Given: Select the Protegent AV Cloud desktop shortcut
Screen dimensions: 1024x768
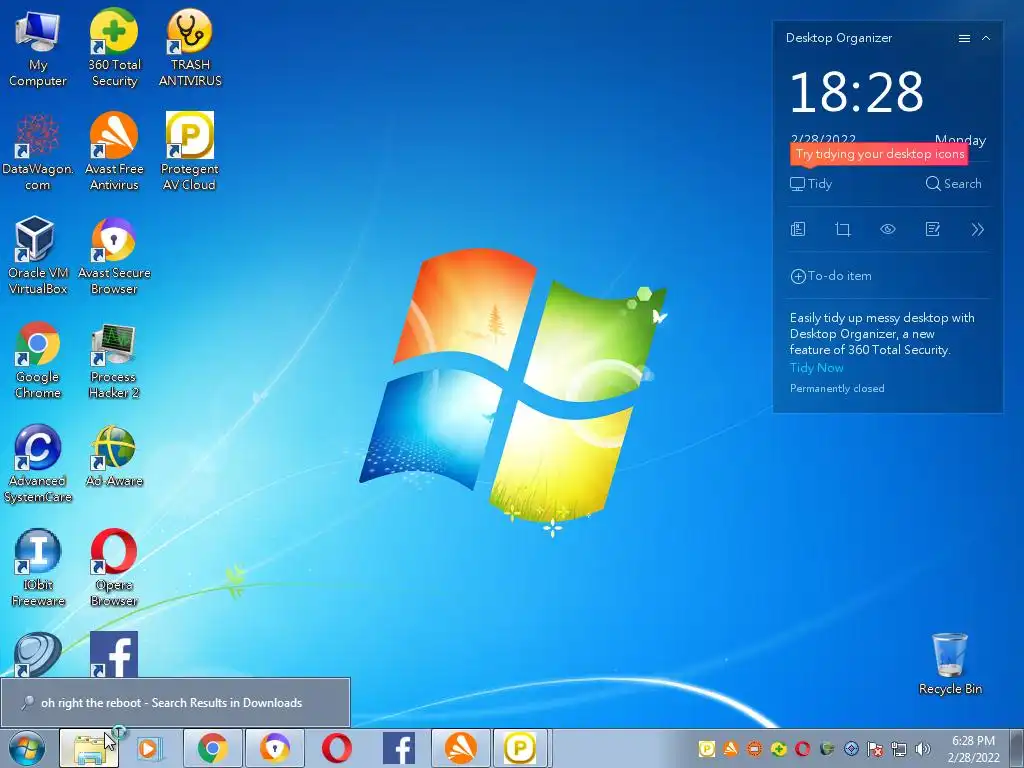Looking at the screenshot, I should (189, 152).
